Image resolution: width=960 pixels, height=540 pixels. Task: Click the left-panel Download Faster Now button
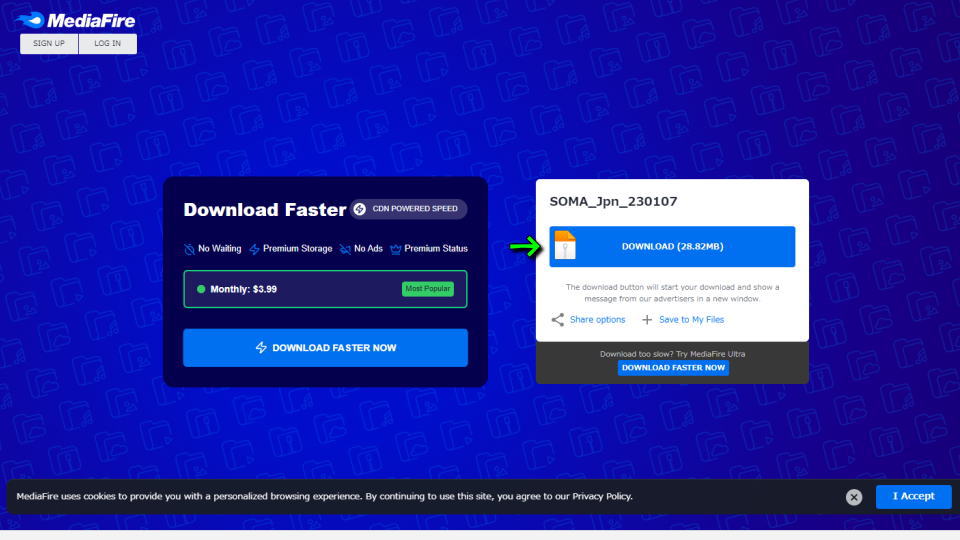[x=325, y=348]
